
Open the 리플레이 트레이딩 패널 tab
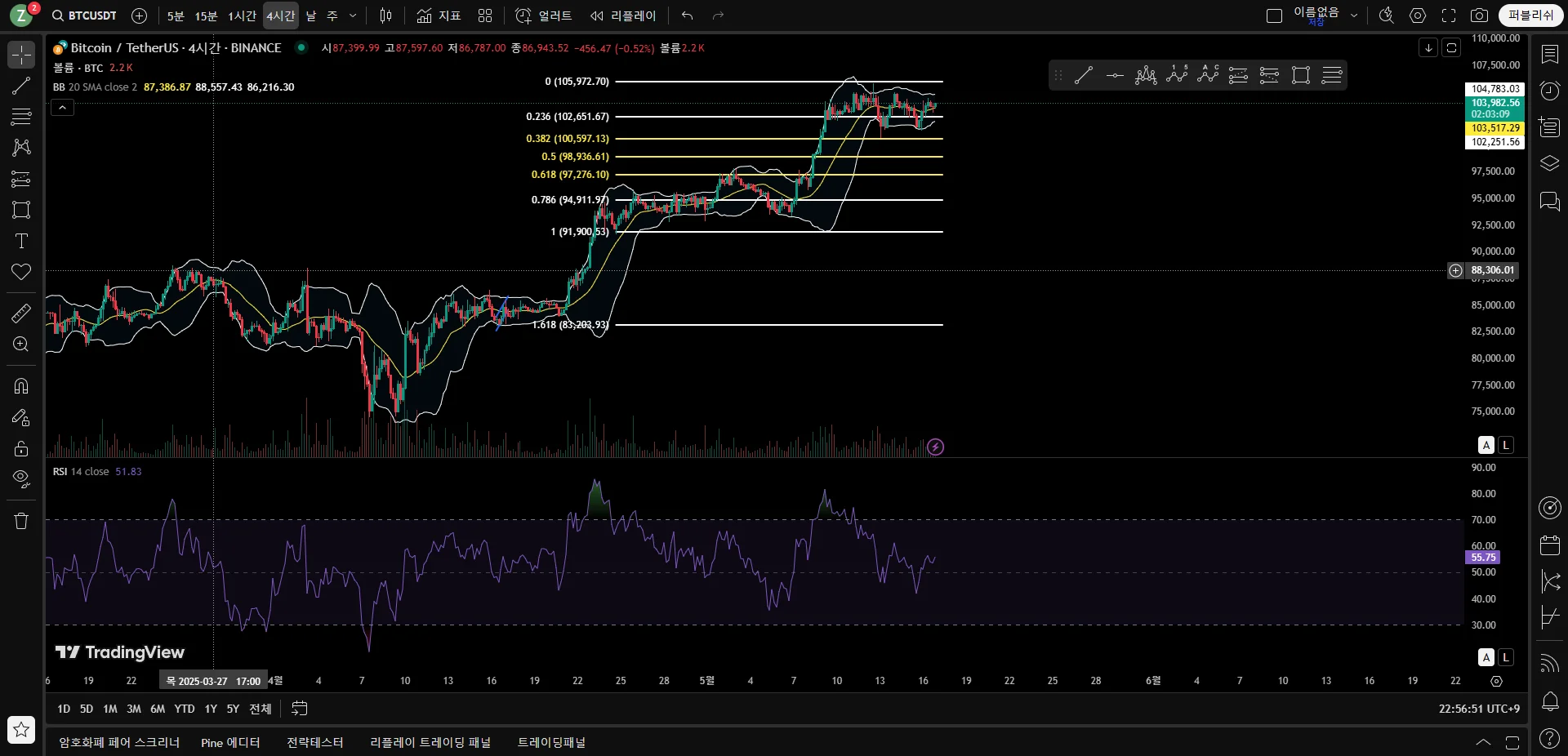430,742
